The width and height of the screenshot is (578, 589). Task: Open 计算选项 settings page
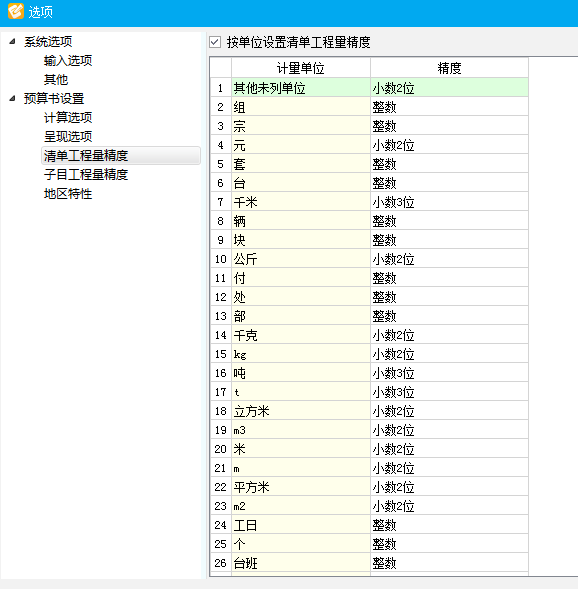click(68, 118)
